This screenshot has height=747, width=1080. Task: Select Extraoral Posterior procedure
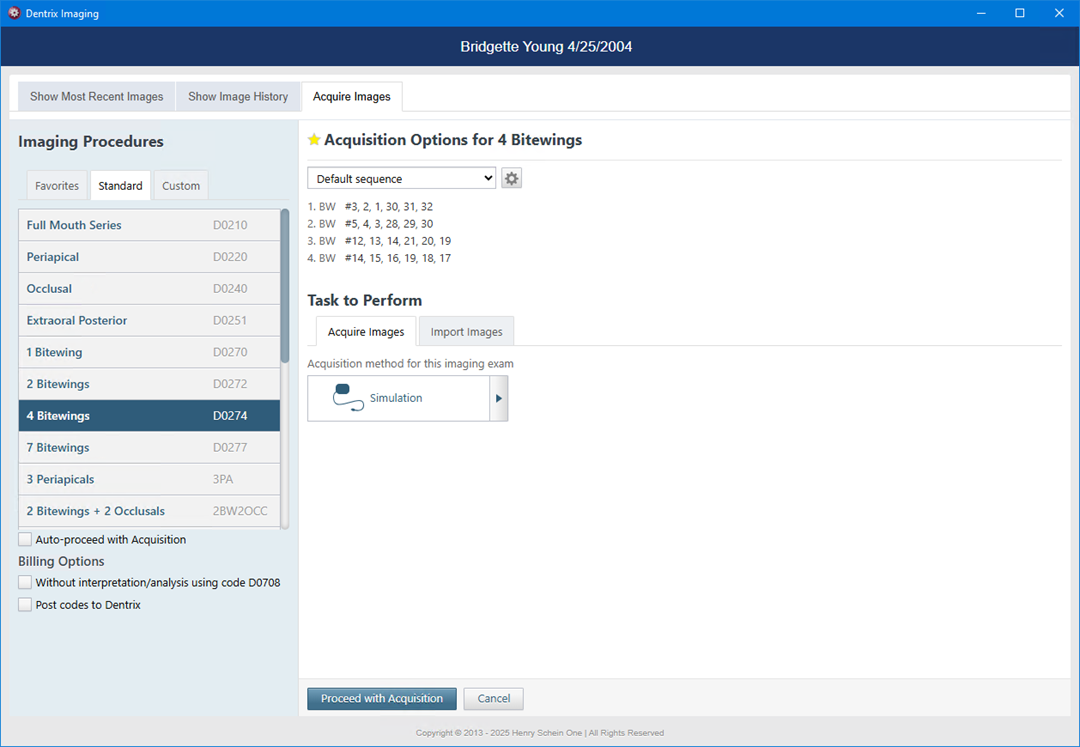149,320
